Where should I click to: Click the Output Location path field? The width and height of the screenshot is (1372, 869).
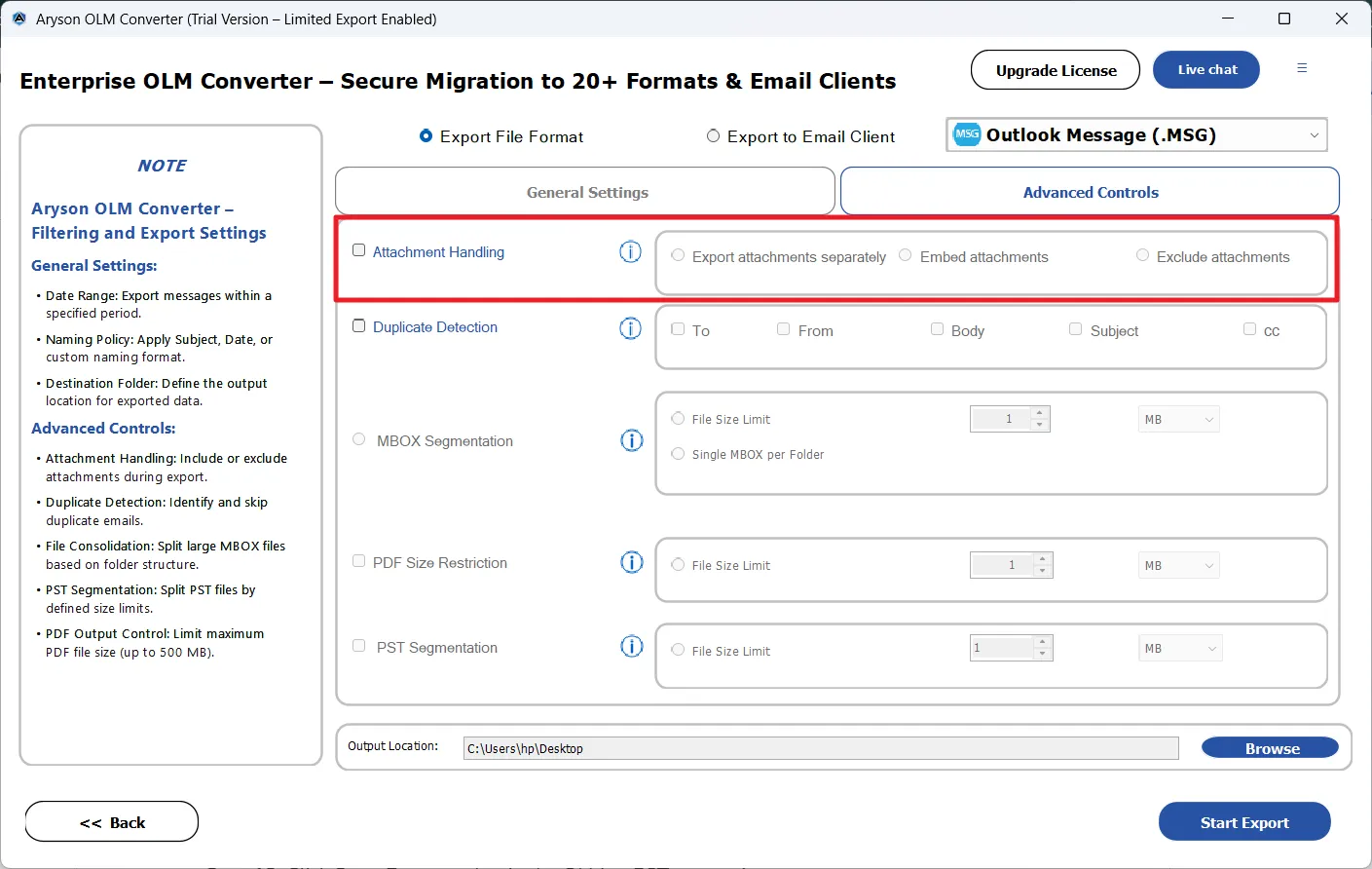point(820,748)
